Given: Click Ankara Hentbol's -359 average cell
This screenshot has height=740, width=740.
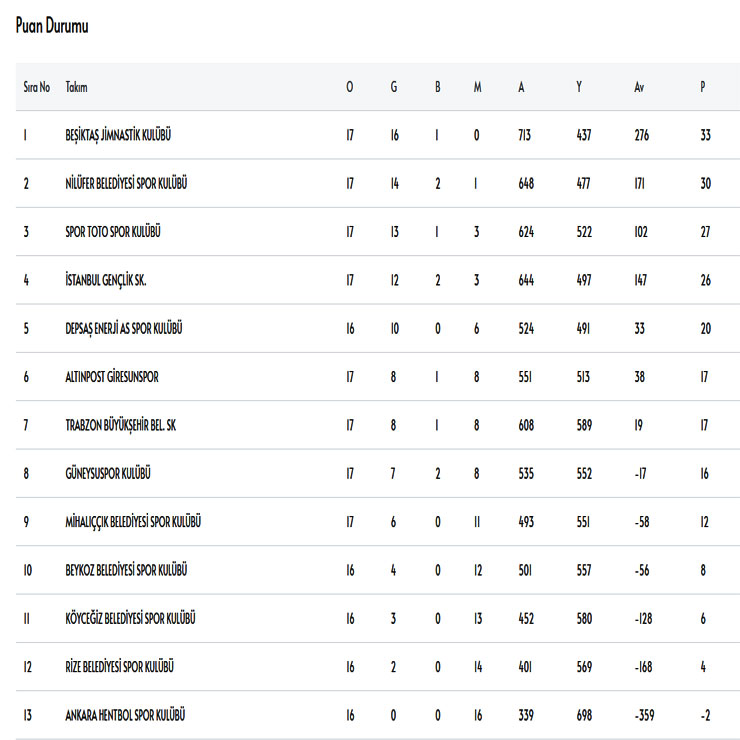Looking at the screenshot, I should 645,715.
